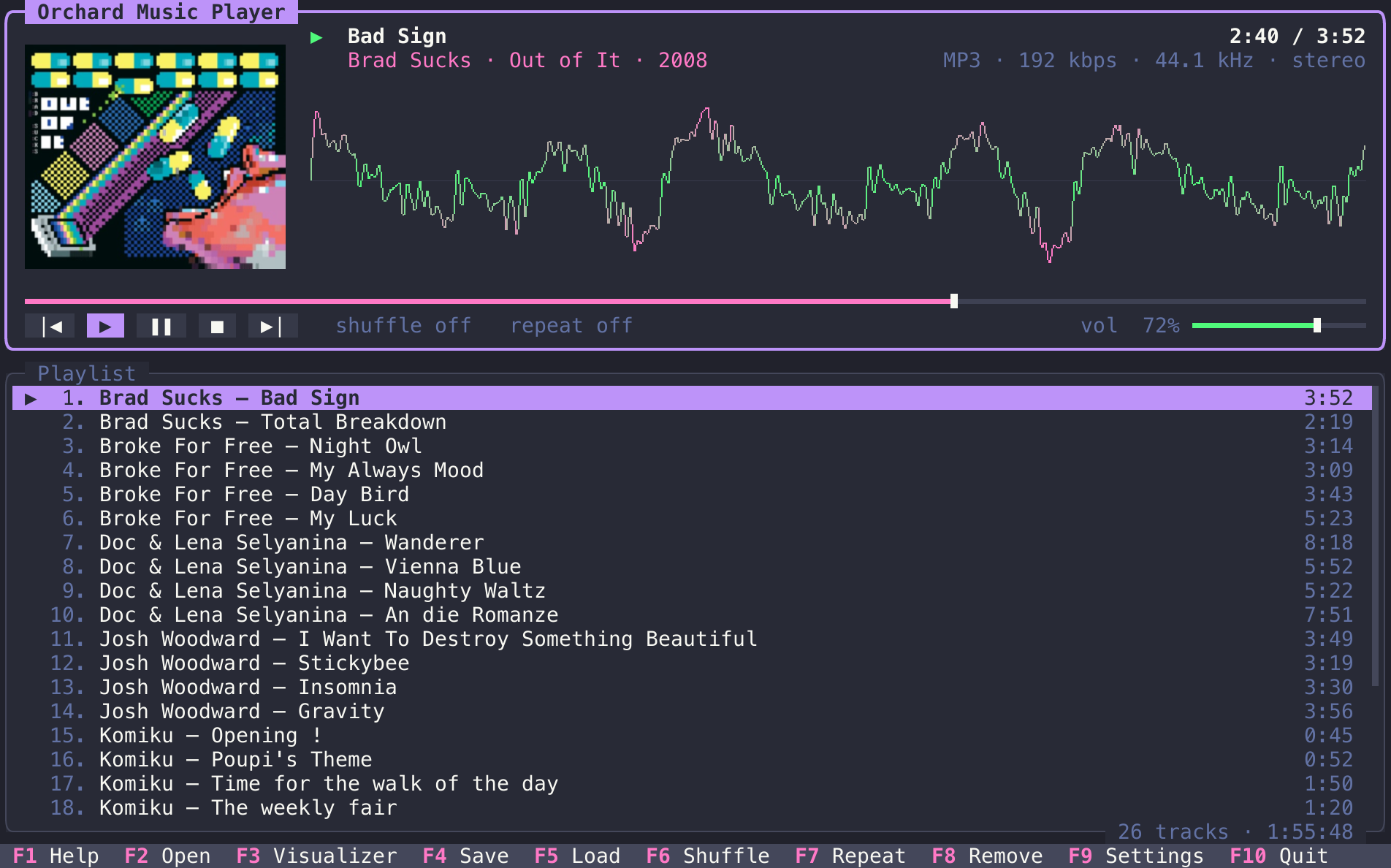Click the play marker beside playlist track 1
This screenshot has height=868, width=1391.
(x=31, y=399)
